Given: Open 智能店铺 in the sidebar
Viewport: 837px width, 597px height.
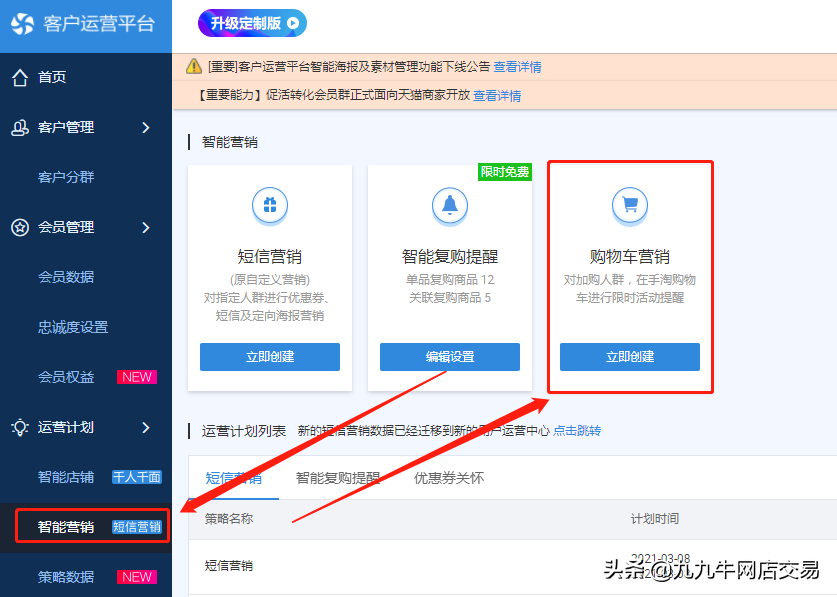Looking at the screenshot, I should [66, 477].
